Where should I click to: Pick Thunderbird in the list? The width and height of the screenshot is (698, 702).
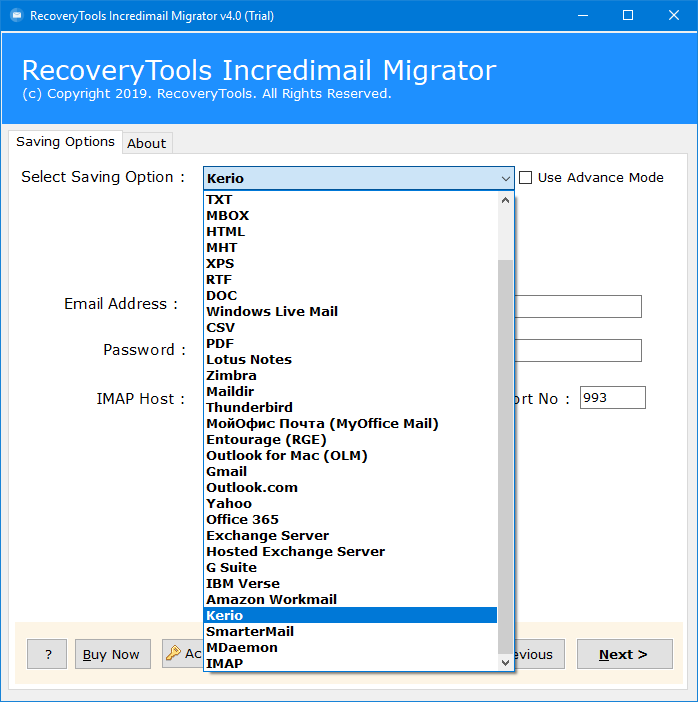[x=351, y=408]
